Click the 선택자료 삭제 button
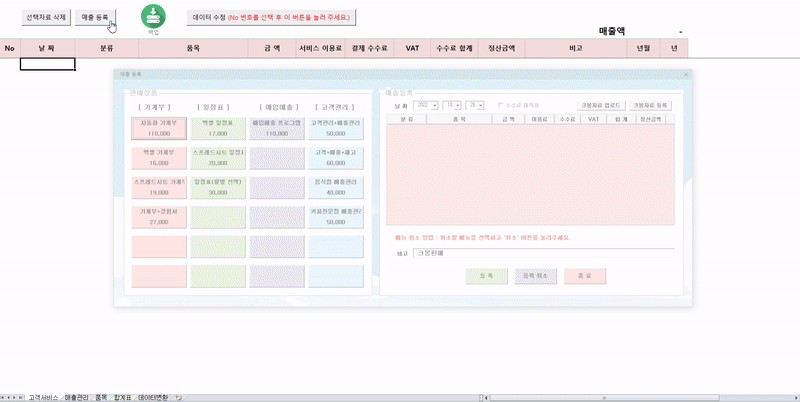Screen dimensions: 800x402 coord(44,17)
